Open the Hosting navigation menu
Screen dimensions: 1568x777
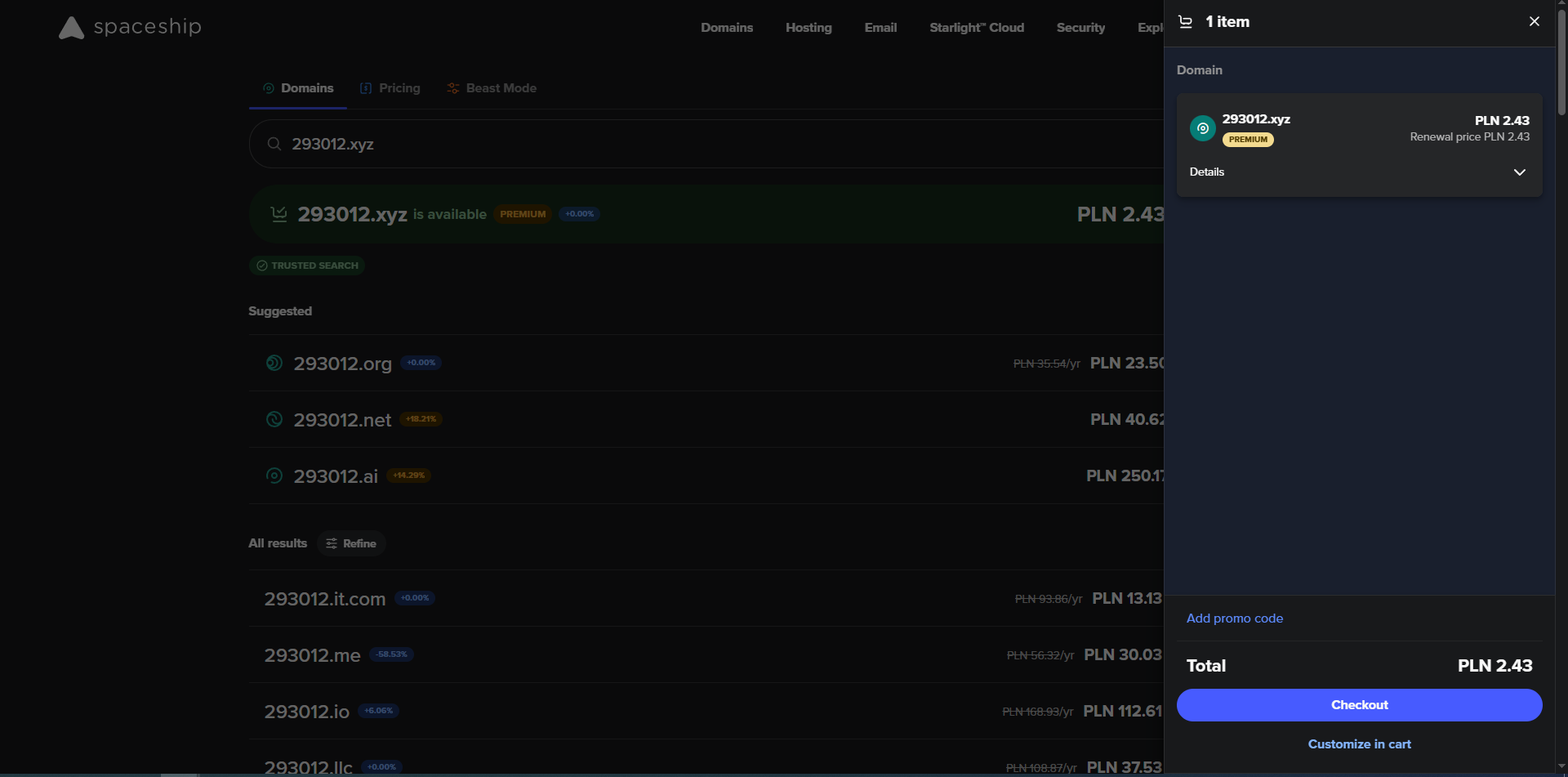point(808,28)
